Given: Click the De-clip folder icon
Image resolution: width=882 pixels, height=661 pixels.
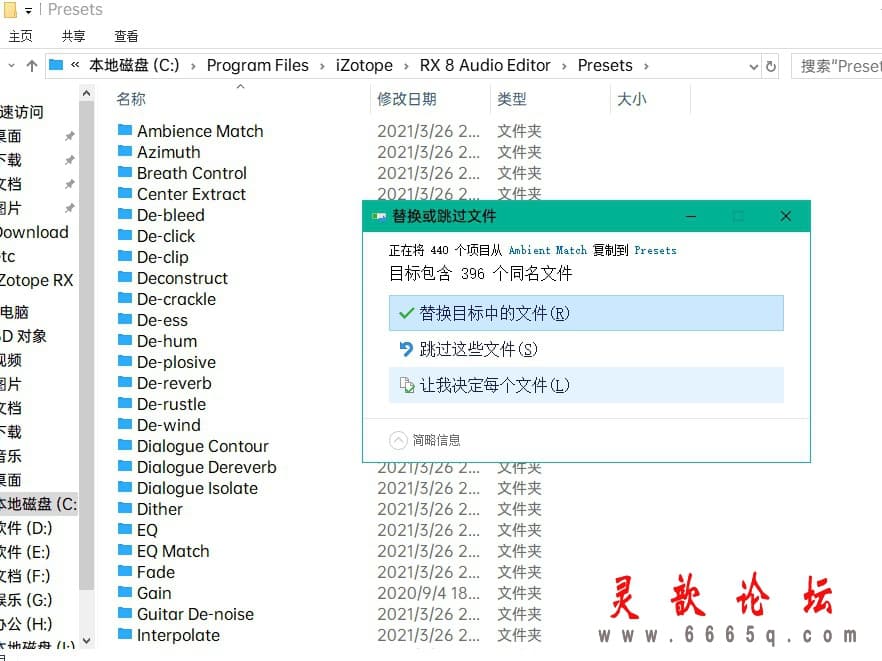Looking at the screenshot, I should tap(125, 257).
